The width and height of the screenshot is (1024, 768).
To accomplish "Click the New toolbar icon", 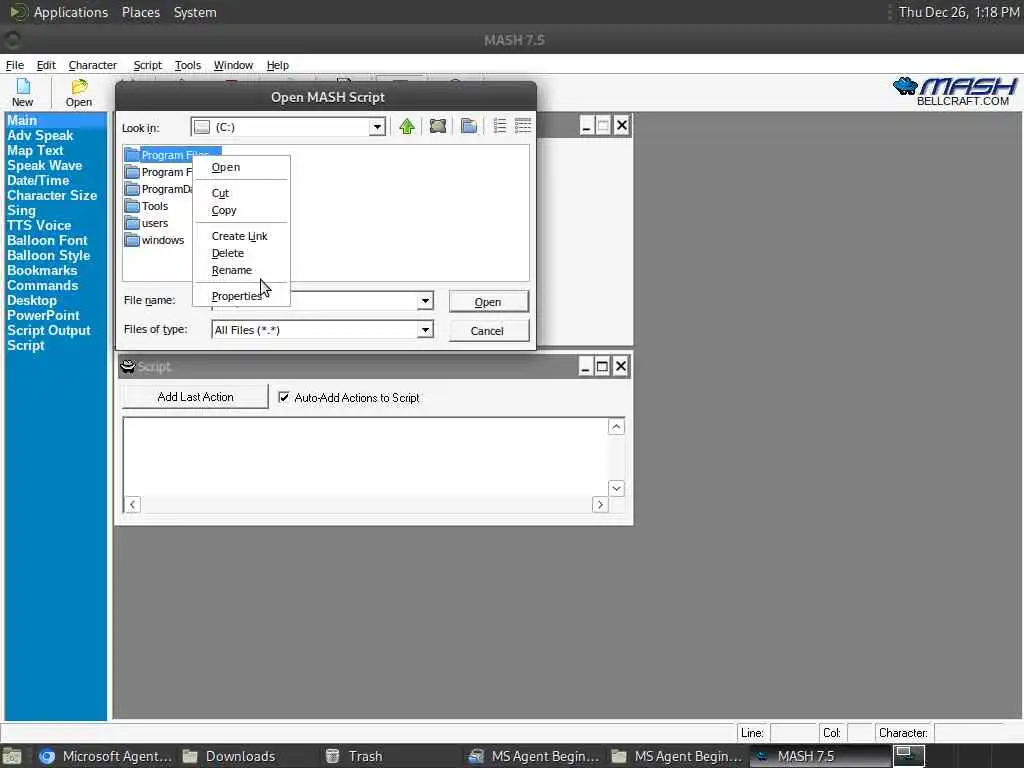I will 23,93.
